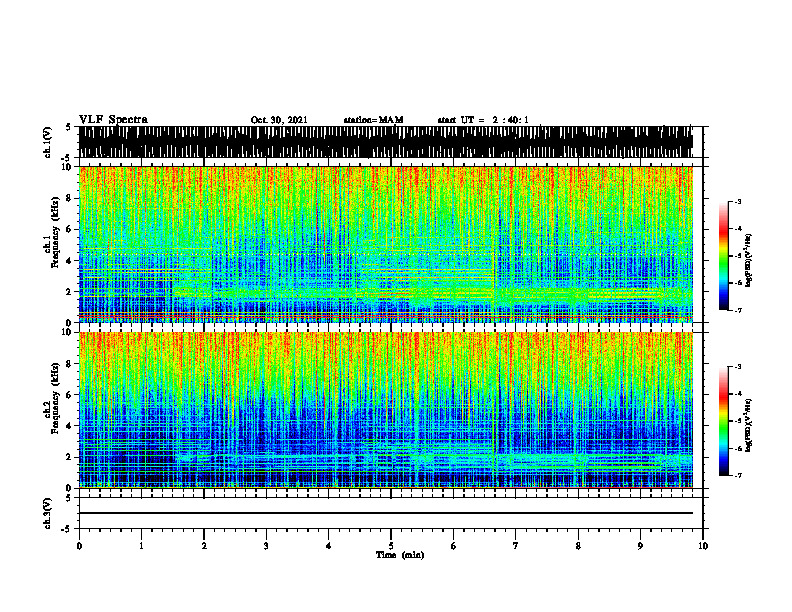The image size is (792, 612).
Task: Click the "-7" label on ch.1 colorbar
Action: click(x=737, y=310)
